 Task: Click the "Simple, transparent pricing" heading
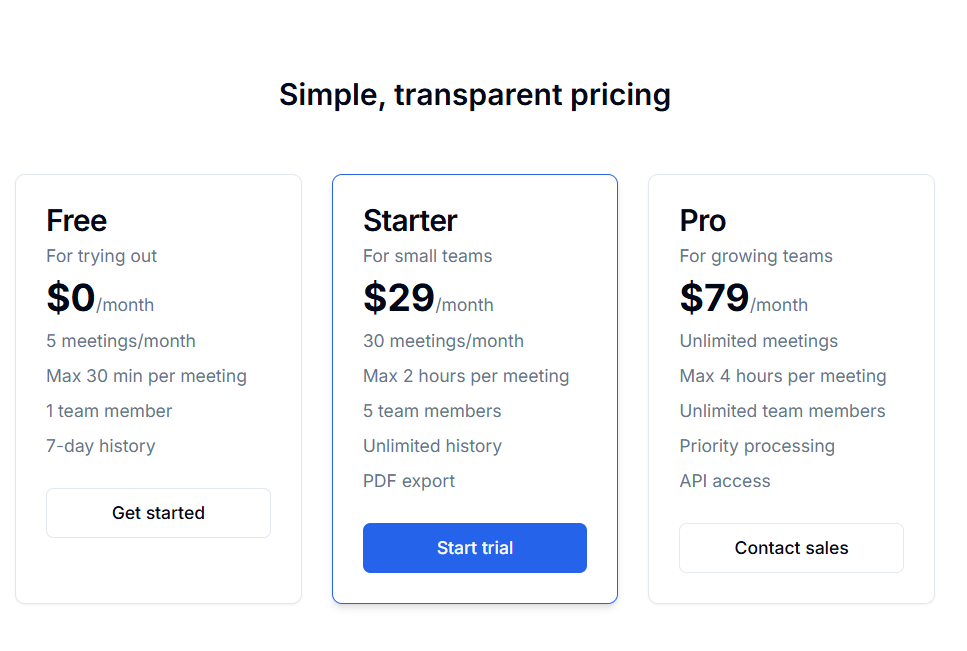[x=475, y=95]
